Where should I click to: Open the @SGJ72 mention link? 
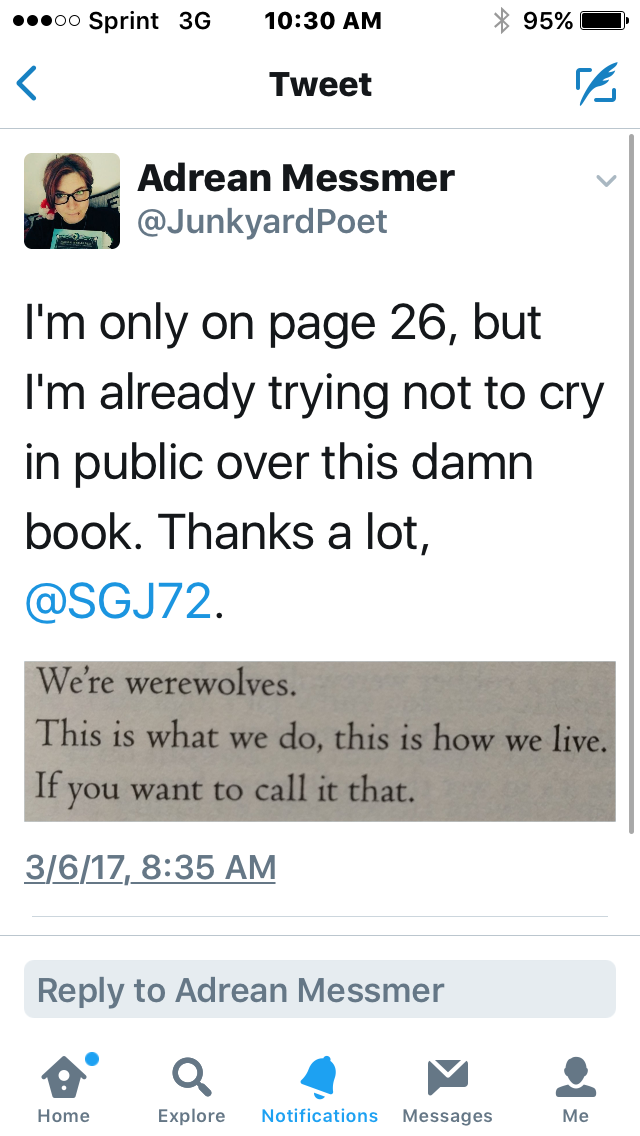pyautogui.click(x=119, y=602)
